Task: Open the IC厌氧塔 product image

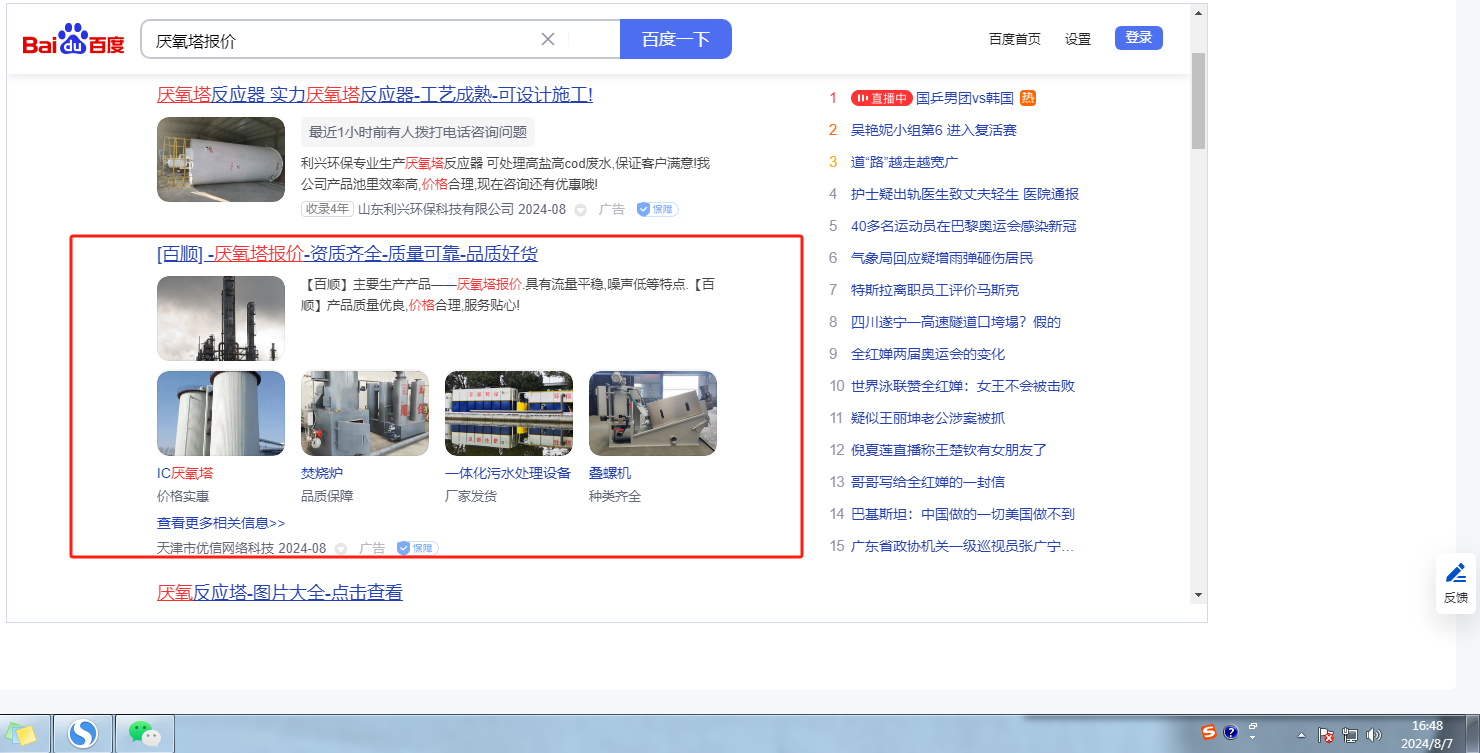Action: click(x=221, y=414)
